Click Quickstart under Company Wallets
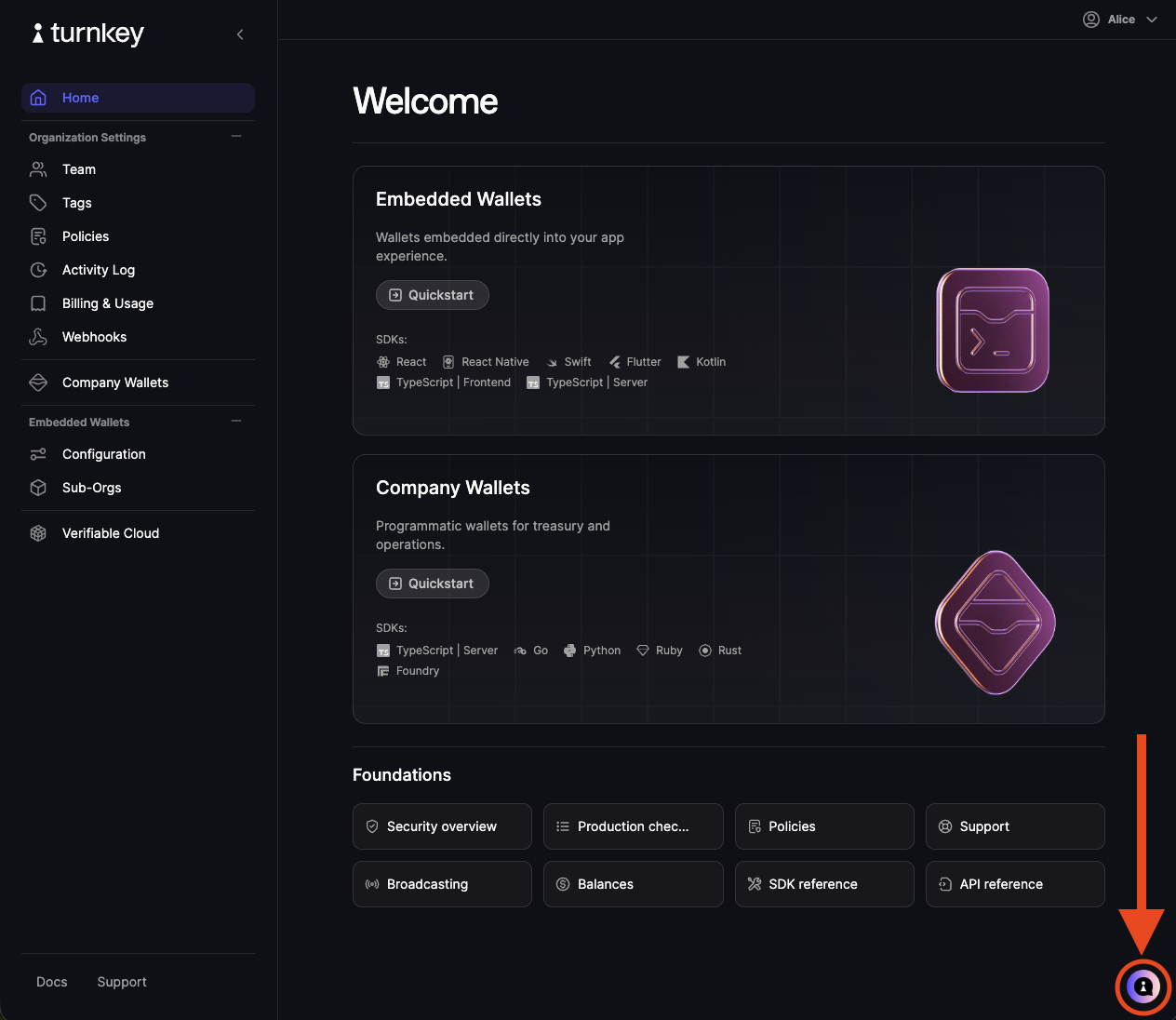 click(433, 584)
